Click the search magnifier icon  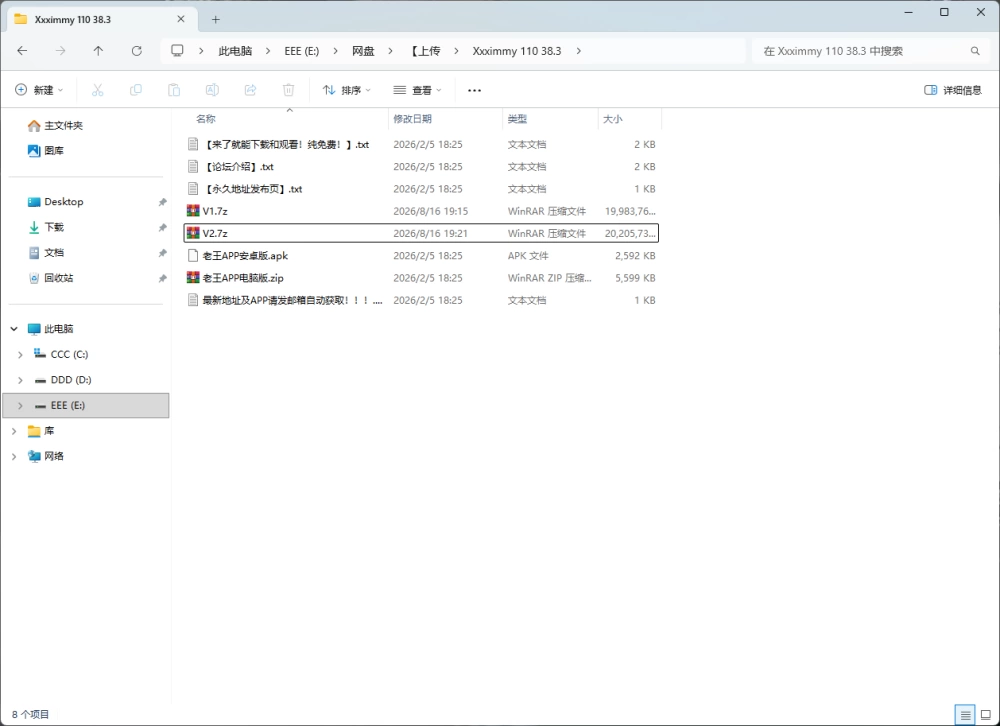pos(975,51)
